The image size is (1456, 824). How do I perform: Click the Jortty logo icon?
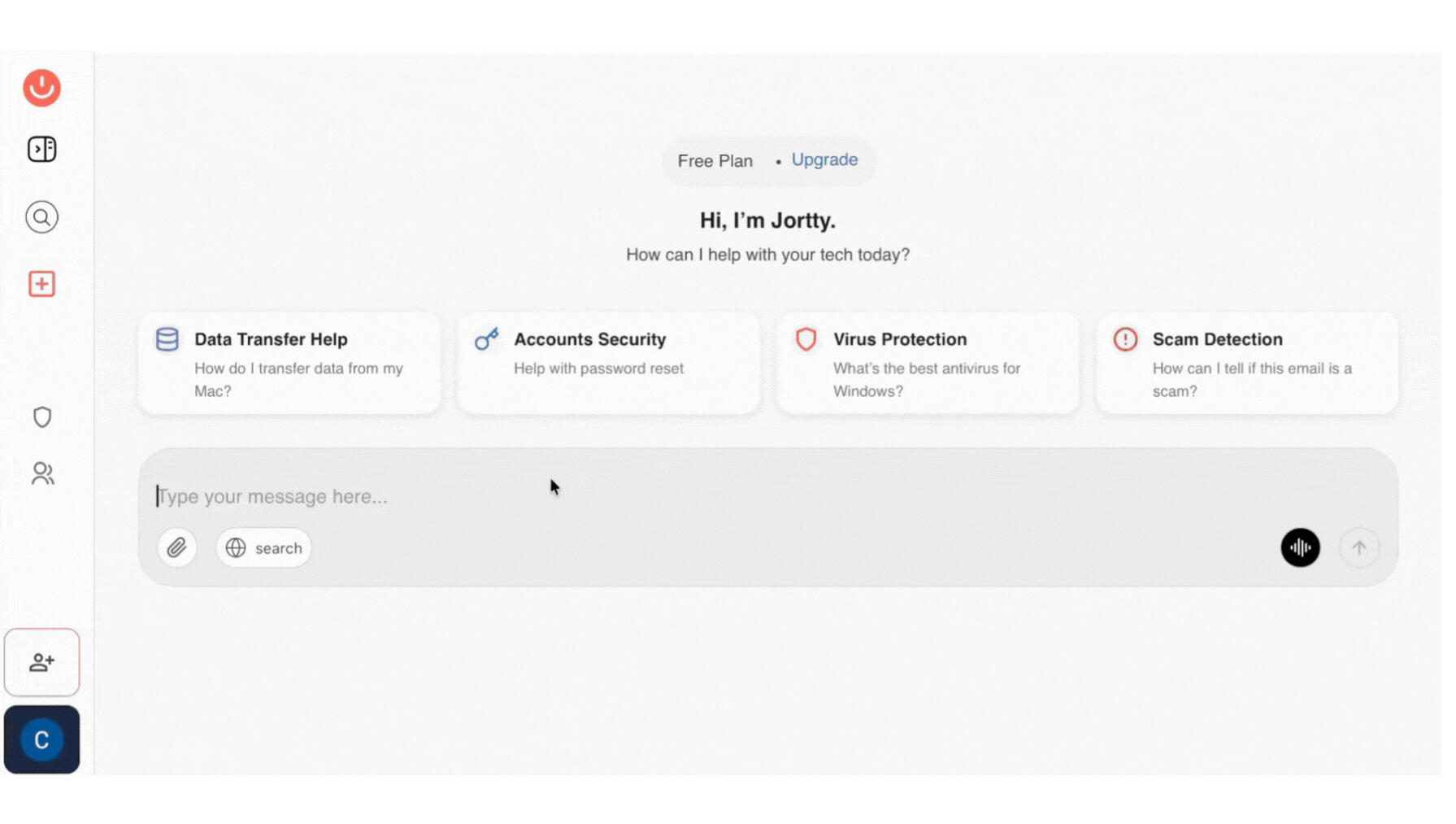(x=41, y=88)
